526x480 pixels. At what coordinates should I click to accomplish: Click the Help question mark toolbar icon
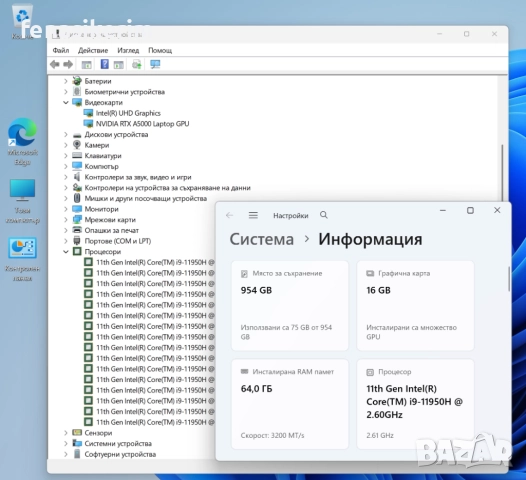(105, 64)
